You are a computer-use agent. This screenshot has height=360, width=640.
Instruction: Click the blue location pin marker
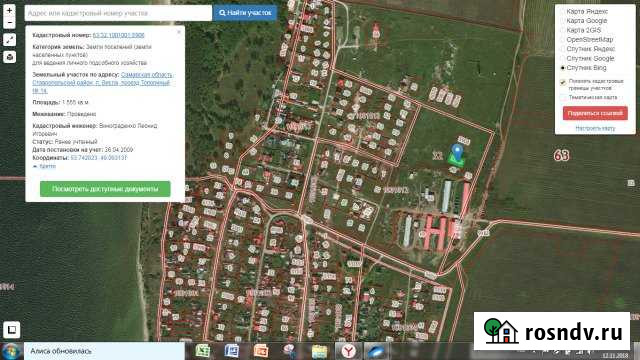pyautogui.click(x=458, y=152)
